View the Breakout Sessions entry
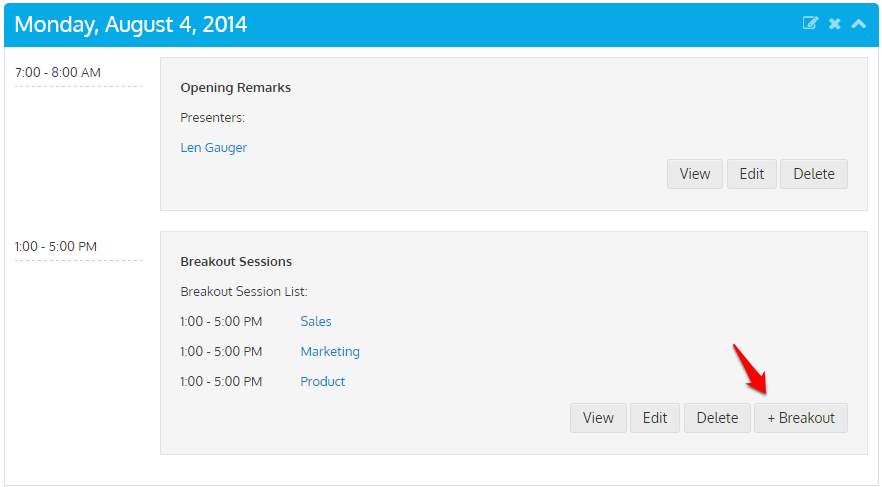882x487 pixels. tap(598, 418)
